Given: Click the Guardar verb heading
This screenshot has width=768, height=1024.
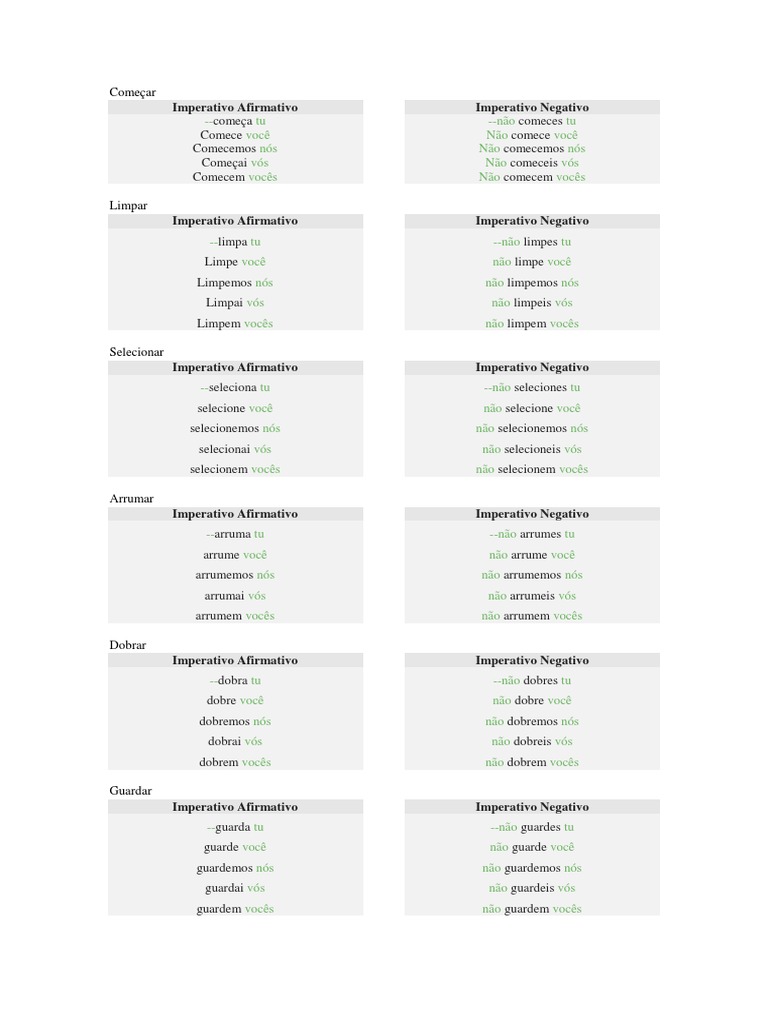Looking at the screenshot, I should click(130, 791).
